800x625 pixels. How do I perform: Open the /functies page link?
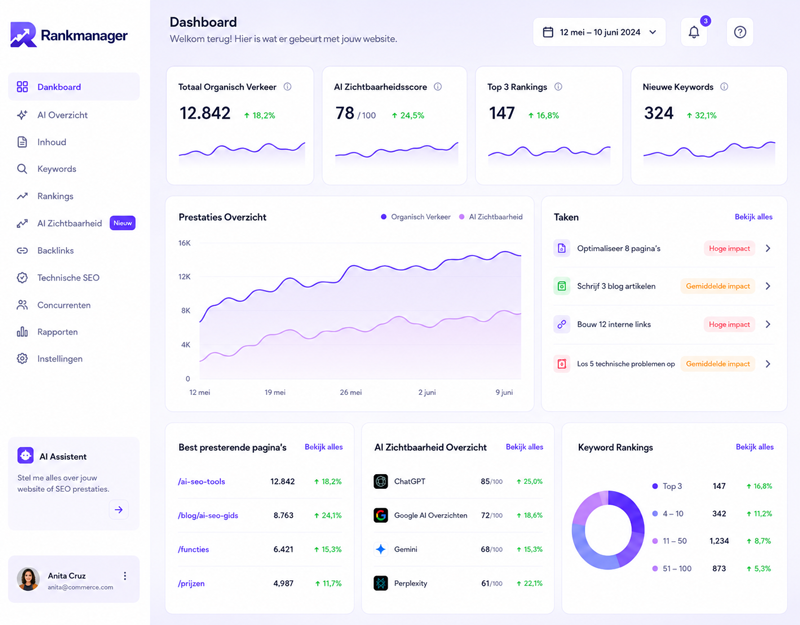tap(193, 549)
